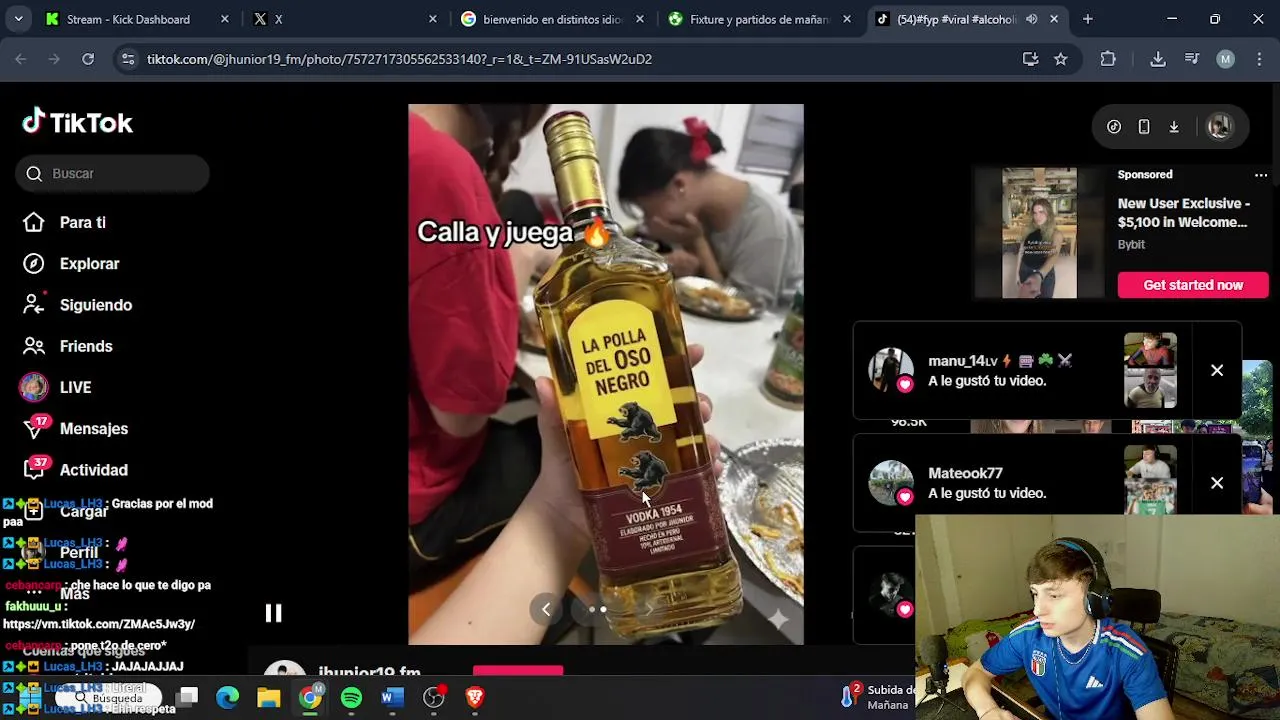Click browser back arrow
Viewport: 1280px width, 720px height.
click(20, 59)
